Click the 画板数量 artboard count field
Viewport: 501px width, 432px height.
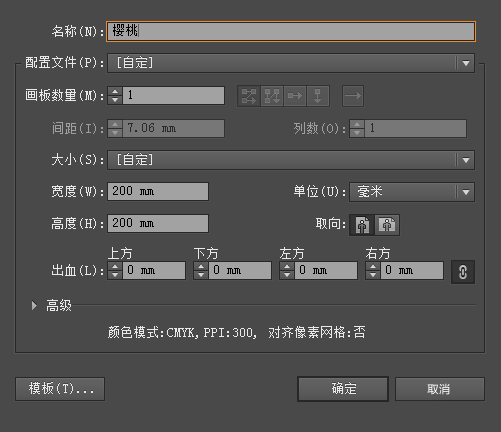[173, 96]
